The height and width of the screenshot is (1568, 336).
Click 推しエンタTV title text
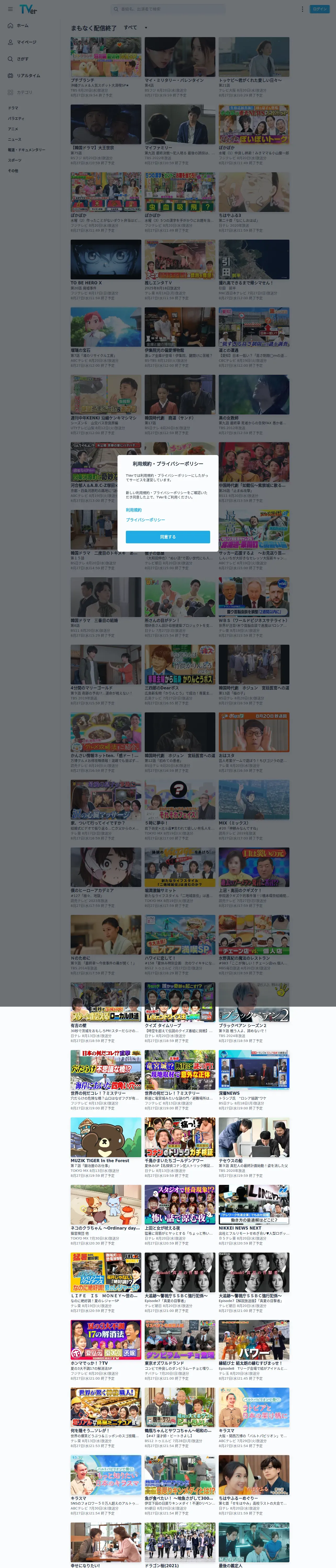tap(158, 283)
